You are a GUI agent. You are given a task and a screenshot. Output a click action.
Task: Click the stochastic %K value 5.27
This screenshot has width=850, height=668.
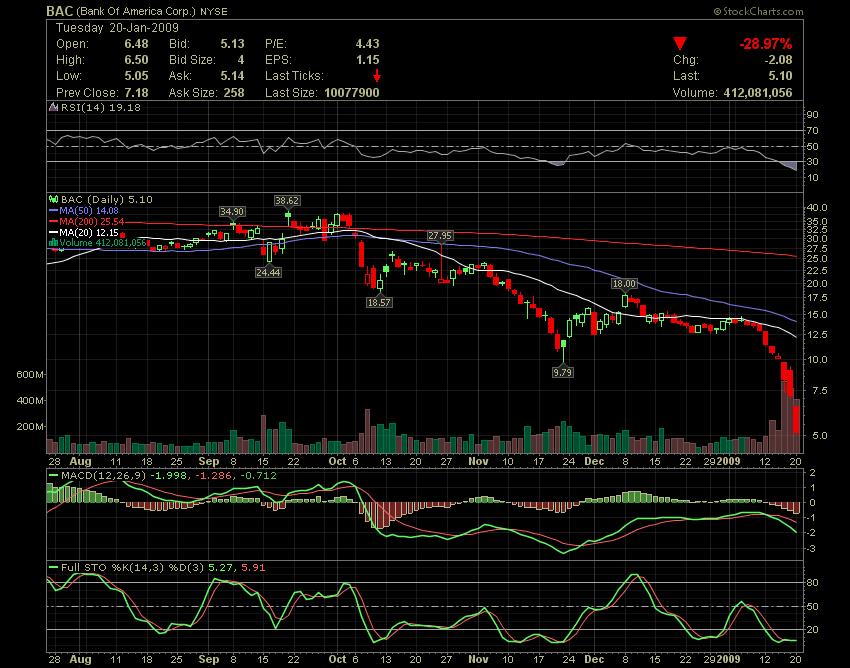tap(220, 568)
